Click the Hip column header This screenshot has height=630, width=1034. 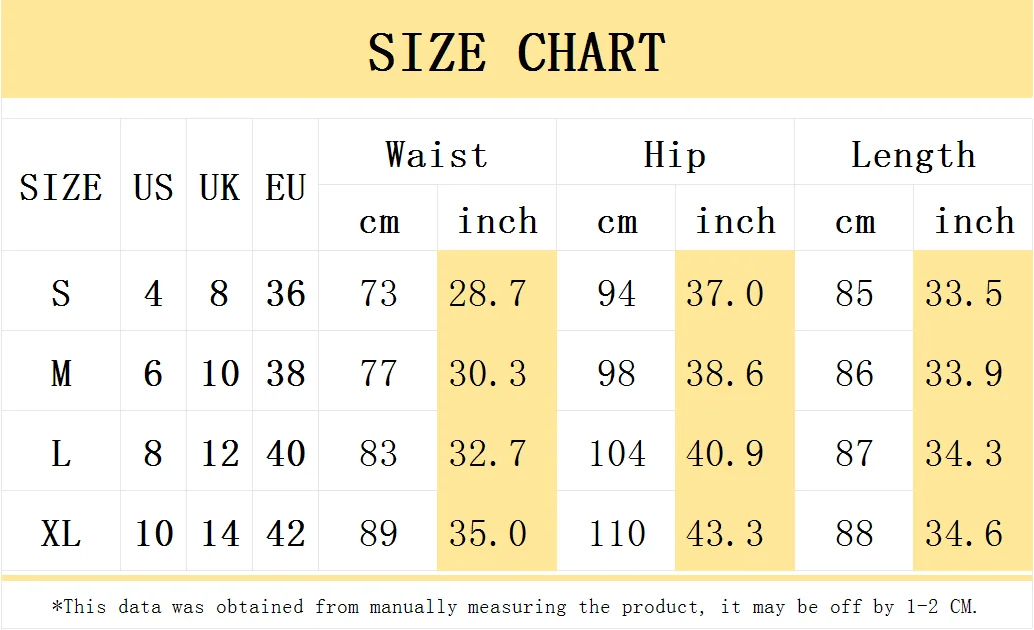coord(675,155)
